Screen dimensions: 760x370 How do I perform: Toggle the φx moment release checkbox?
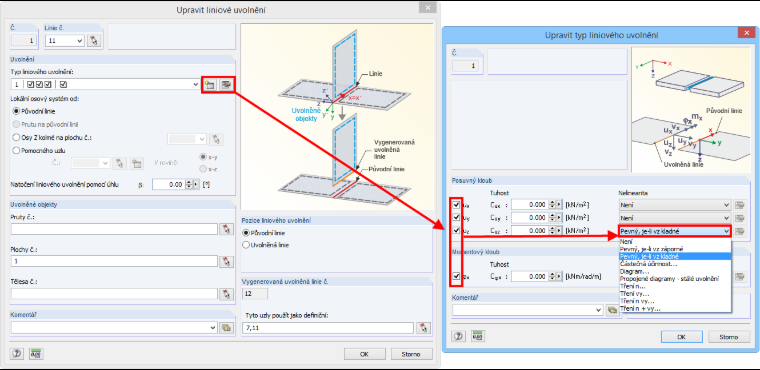(457, 276)
